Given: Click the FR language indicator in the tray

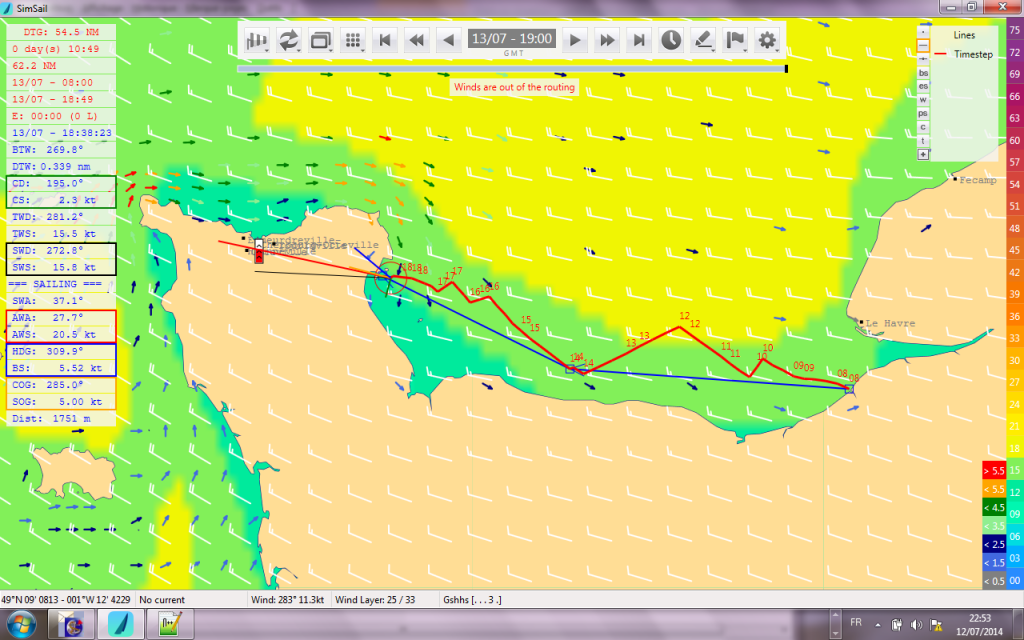Looking at the screenshot, I should 856,622.
